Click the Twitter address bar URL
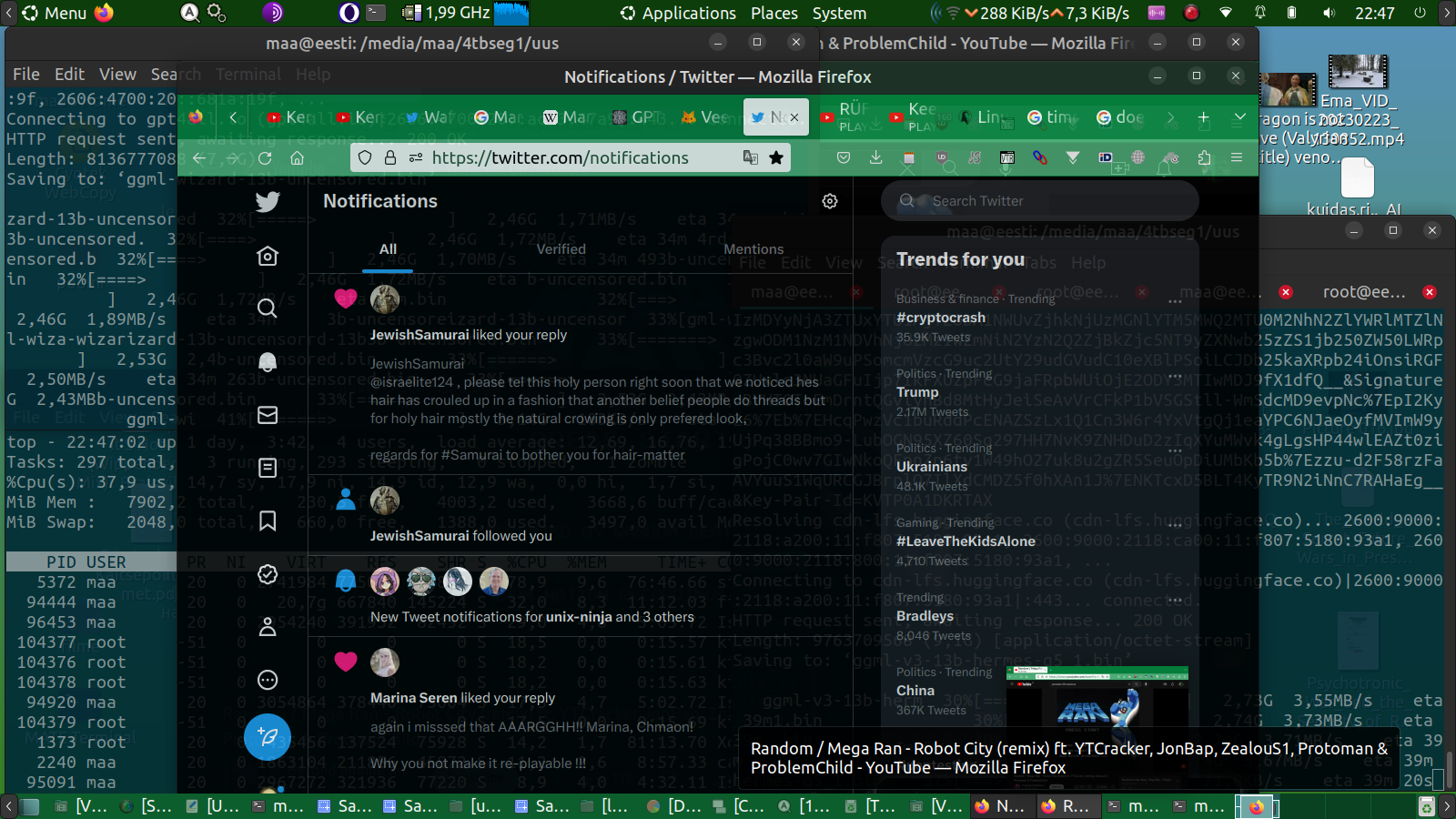Screen dimensions: 1456x819 point(560,157)
